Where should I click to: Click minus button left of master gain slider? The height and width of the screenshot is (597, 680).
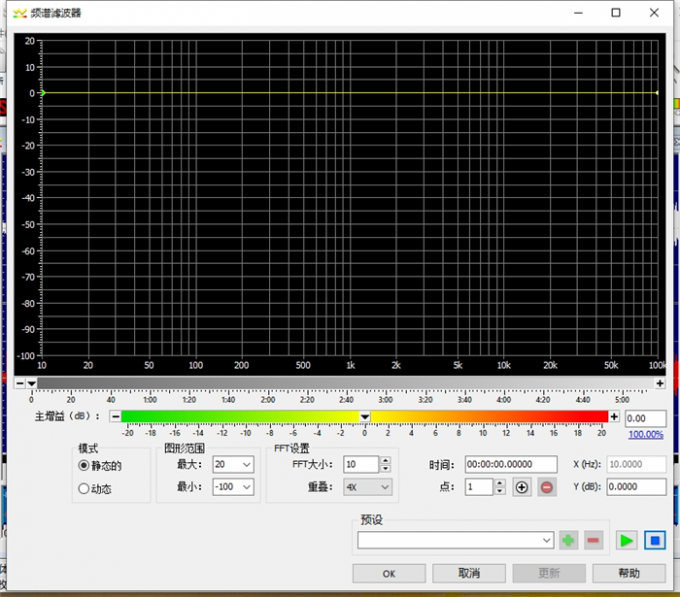(115, 417)
